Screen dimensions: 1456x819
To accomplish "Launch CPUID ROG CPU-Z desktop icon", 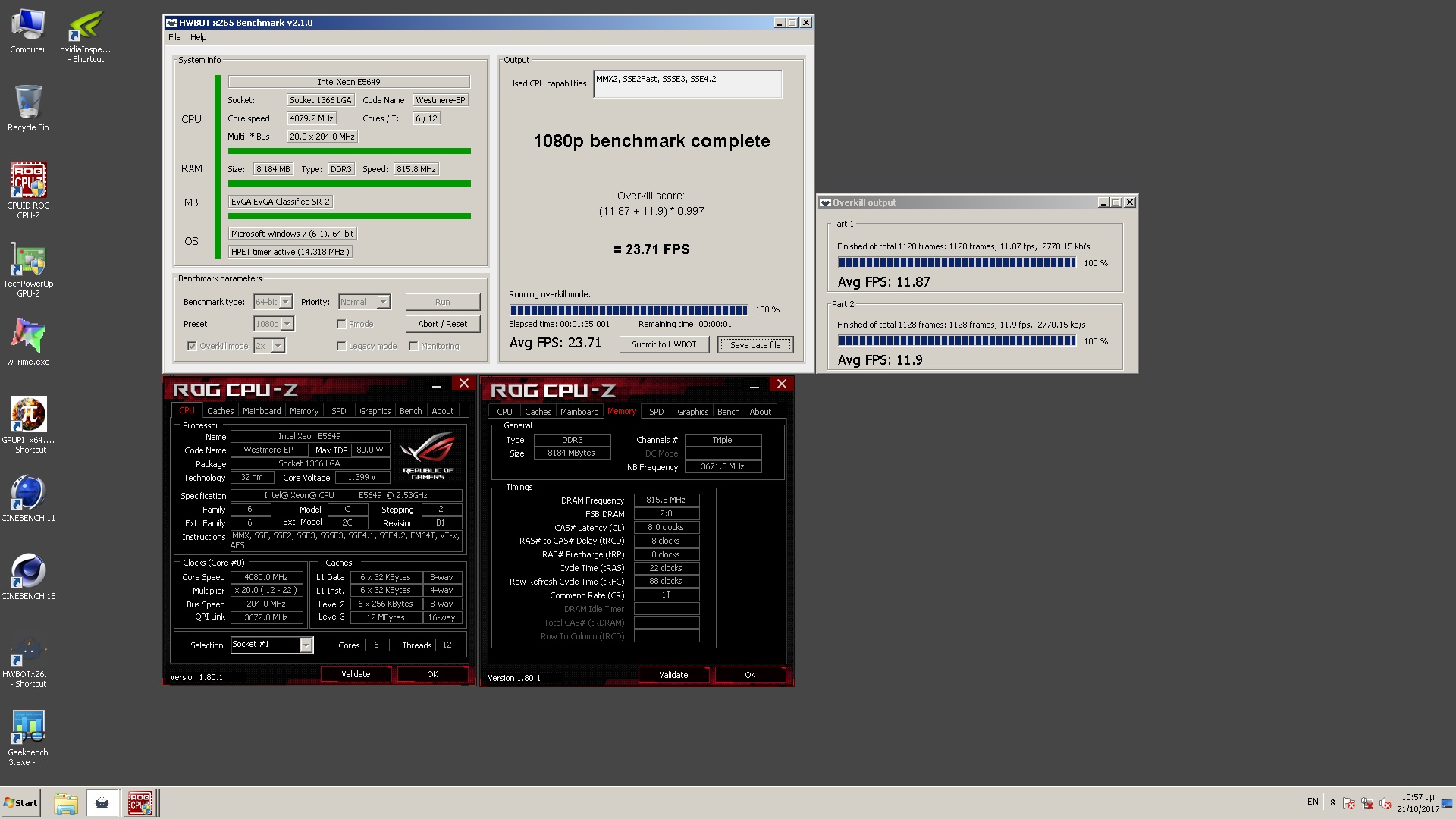I will coord(28,190).
